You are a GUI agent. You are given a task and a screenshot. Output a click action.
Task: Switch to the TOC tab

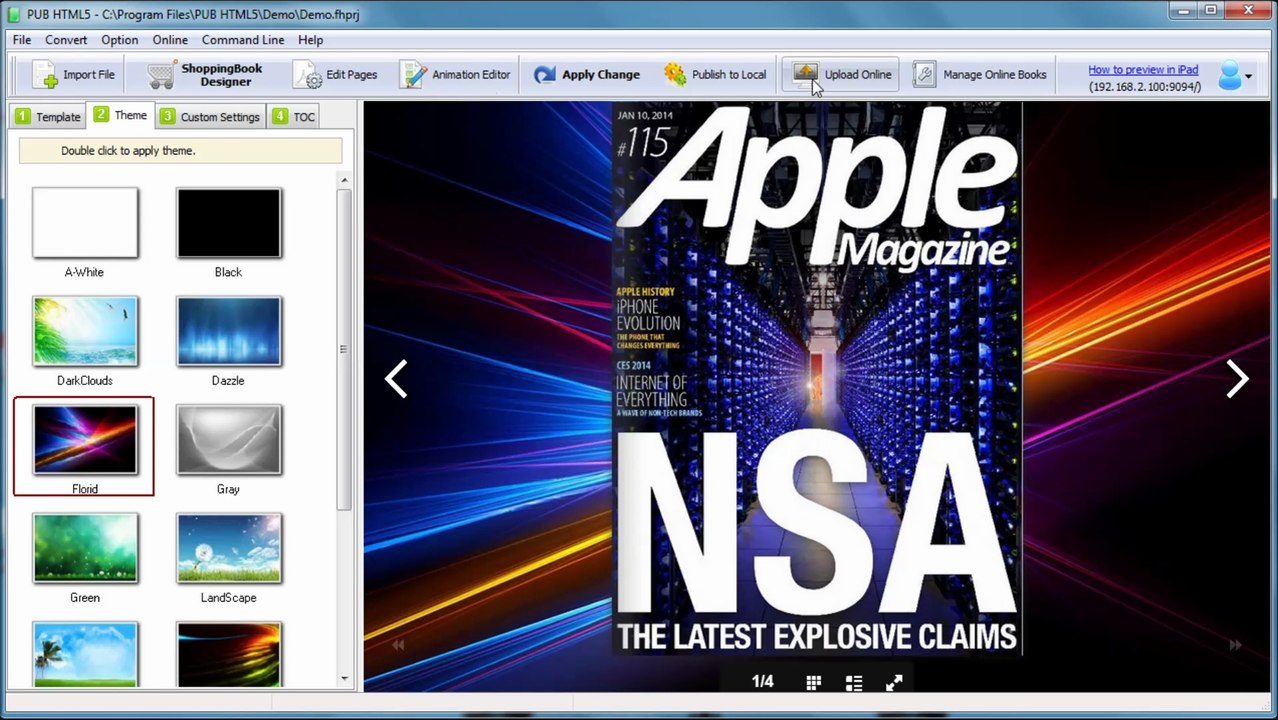pyautogui.click(x=293, y=117)
